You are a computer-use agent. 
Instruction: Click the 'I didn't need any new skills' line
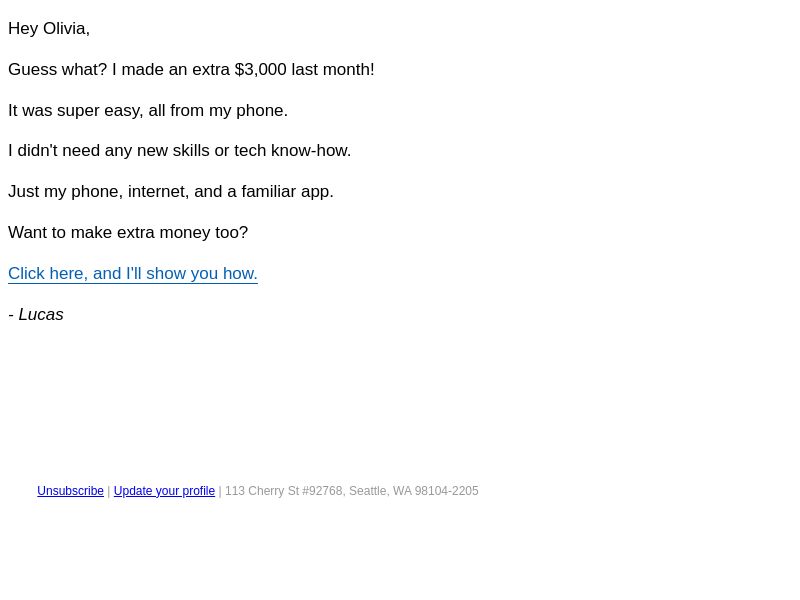pos(180,151)
